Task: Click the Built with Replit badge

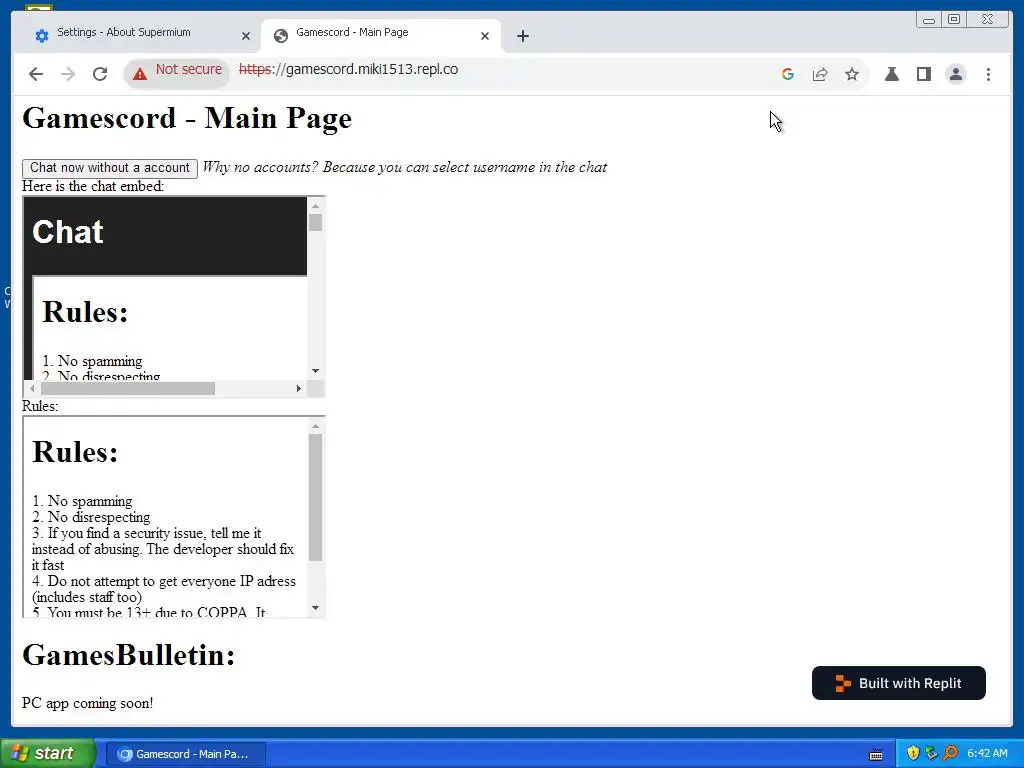Action: [899, 683]
